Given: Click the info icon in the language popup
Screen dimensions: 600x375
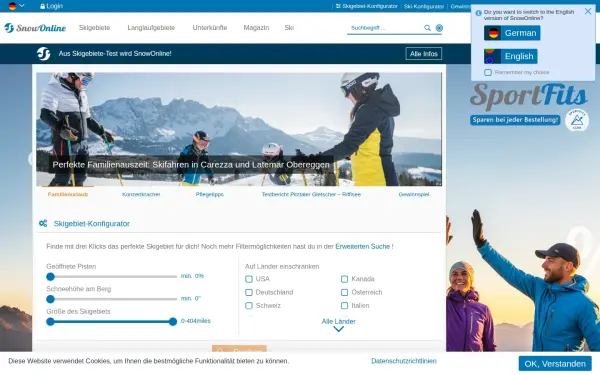Looking at the screenshot, I should tap(478, 13).
